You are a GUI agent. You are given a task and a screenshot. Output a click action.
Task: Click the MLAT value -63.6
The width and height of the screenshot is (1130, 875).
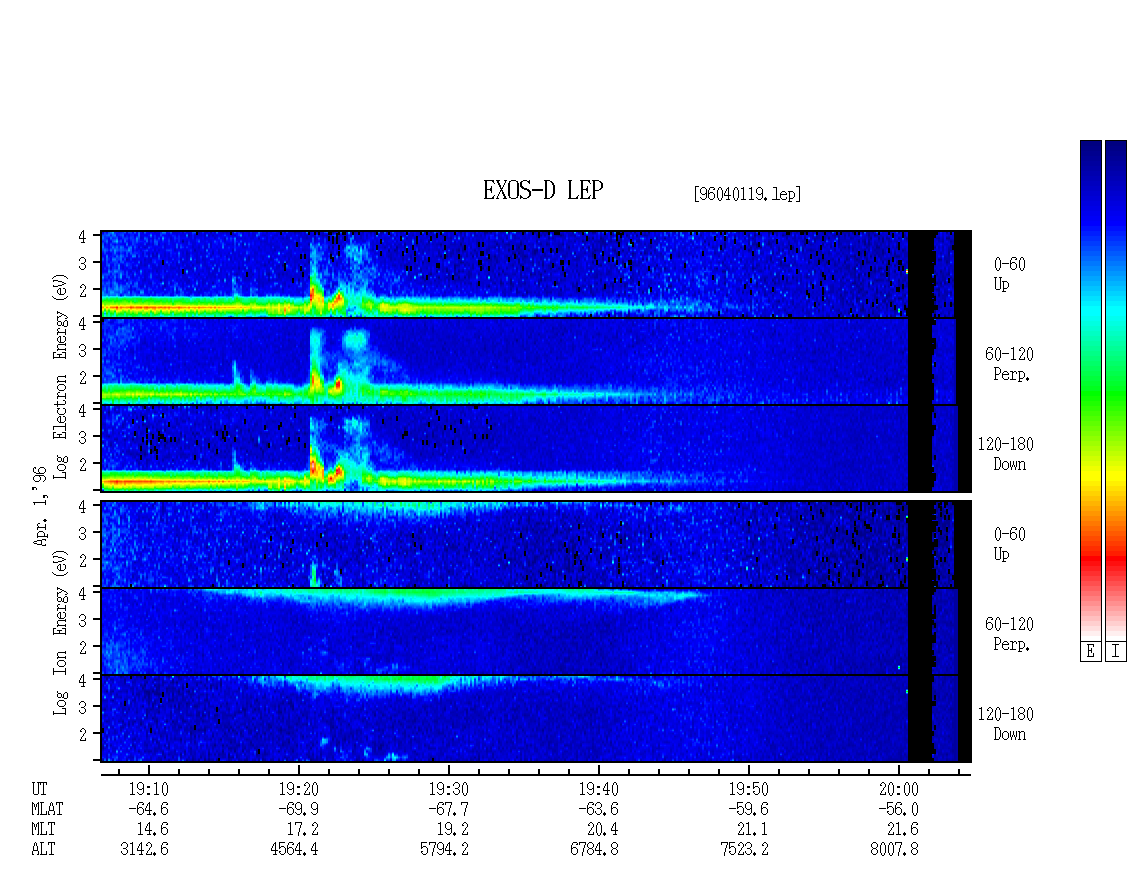[598, 809]
